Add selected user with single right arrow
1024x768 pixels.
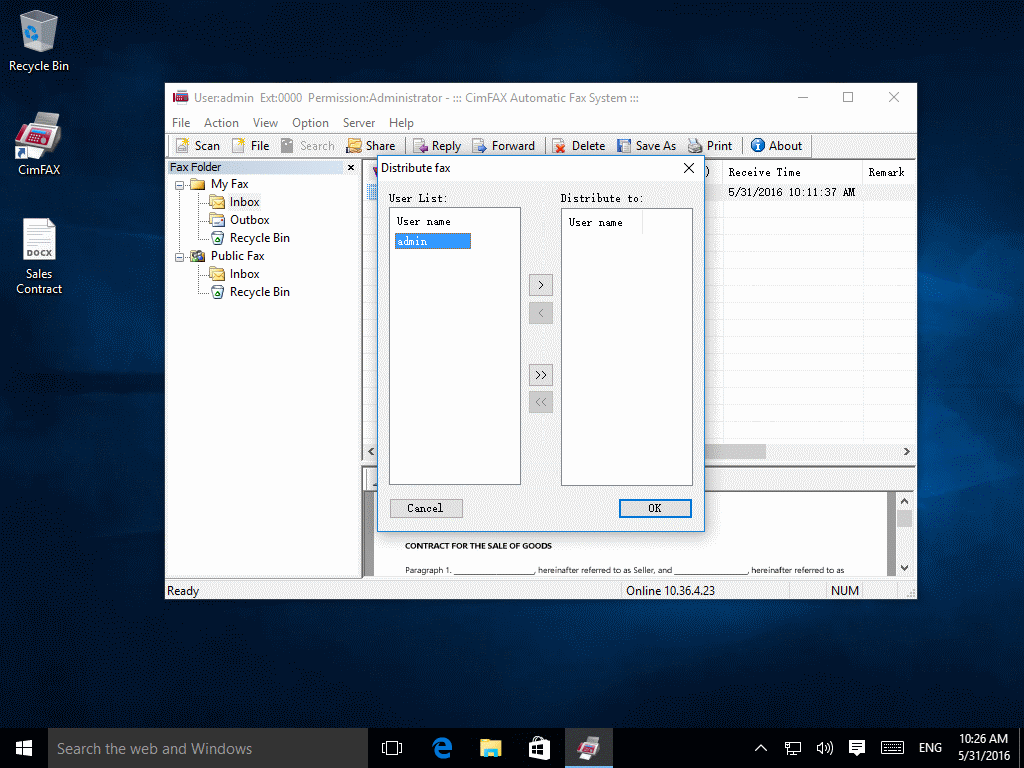541,285
